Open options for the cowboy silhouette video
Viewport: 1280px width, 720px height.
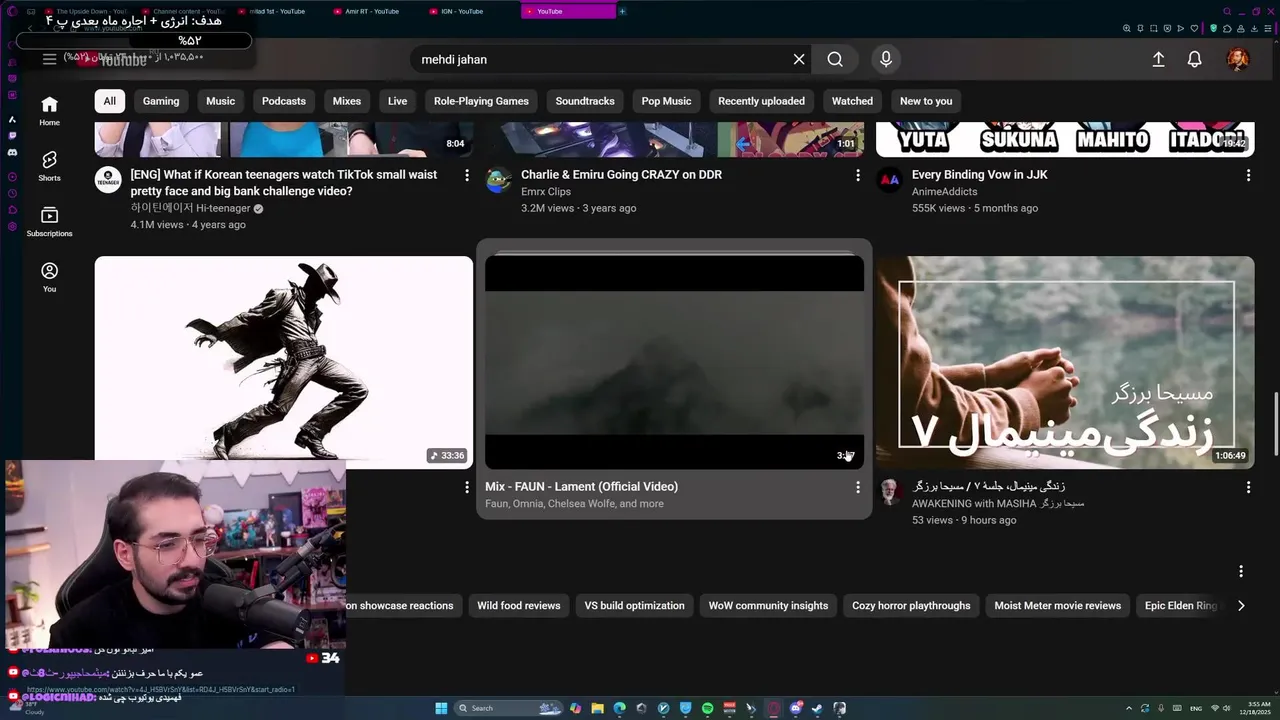466,487
